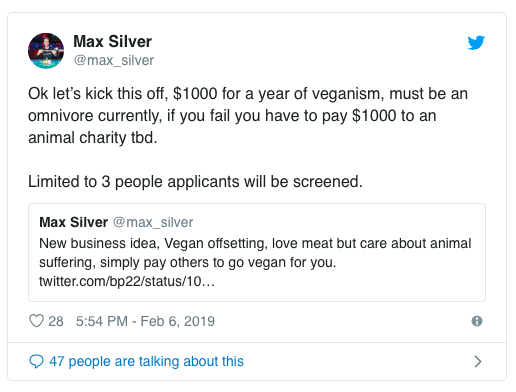516x392 pixels.
Task: Click quoted text 'simply pay others to go vegan'
Action: point(191,262)
